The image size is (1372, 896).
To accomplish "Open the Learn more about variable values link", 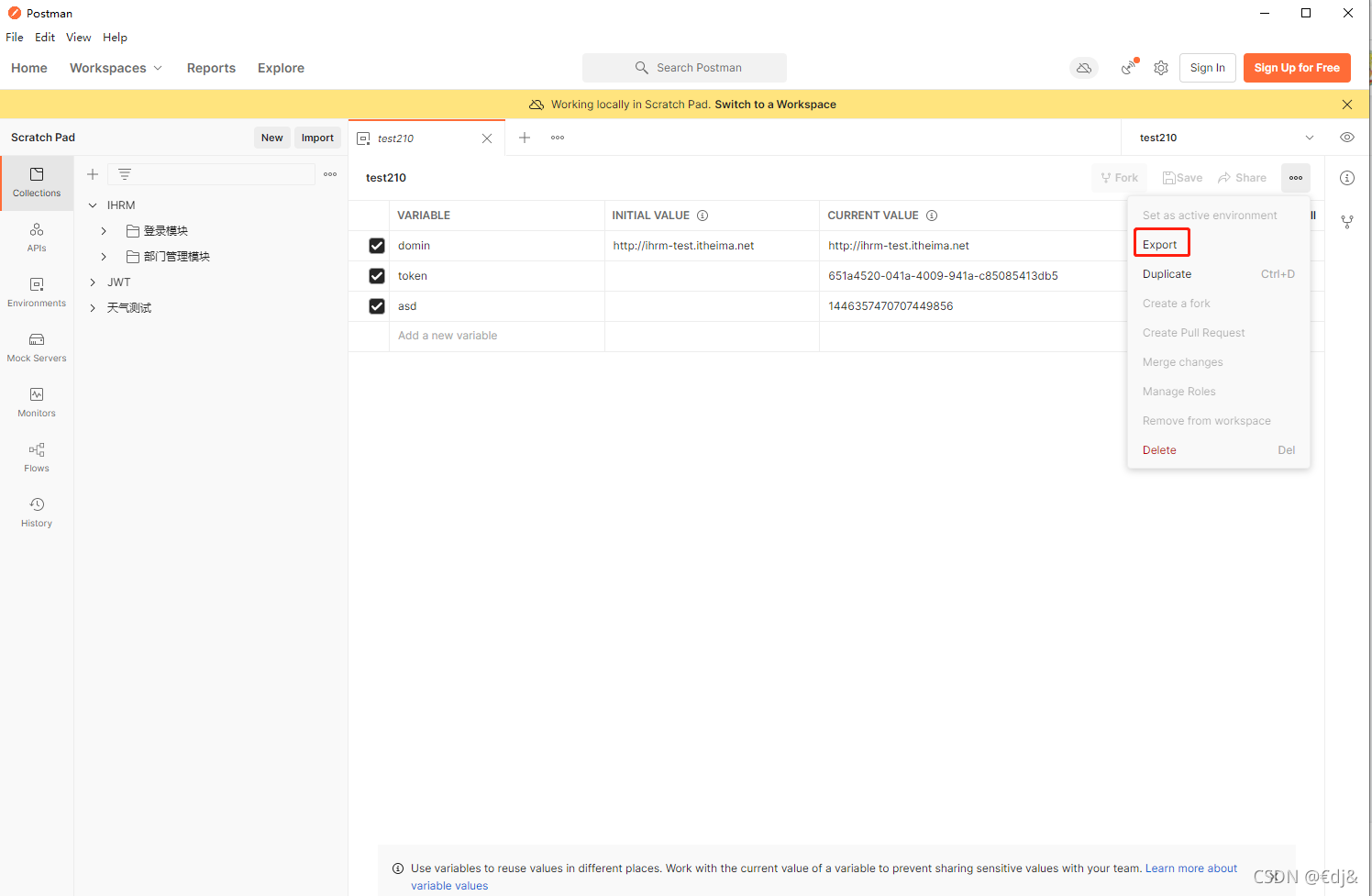I will [1191, 868].
